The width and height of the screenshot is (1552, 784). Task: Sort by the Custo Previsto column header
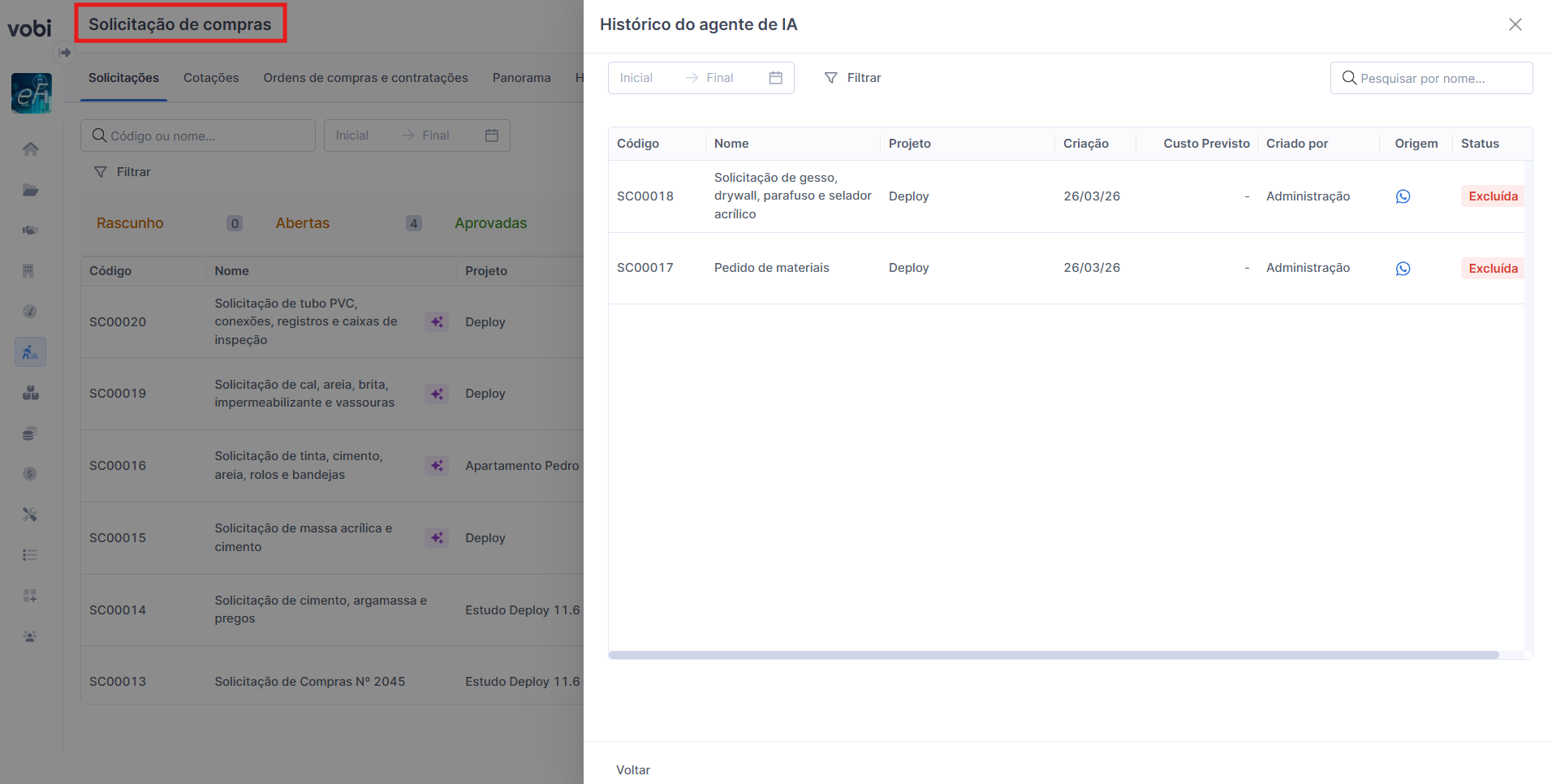coord(1206,144)
